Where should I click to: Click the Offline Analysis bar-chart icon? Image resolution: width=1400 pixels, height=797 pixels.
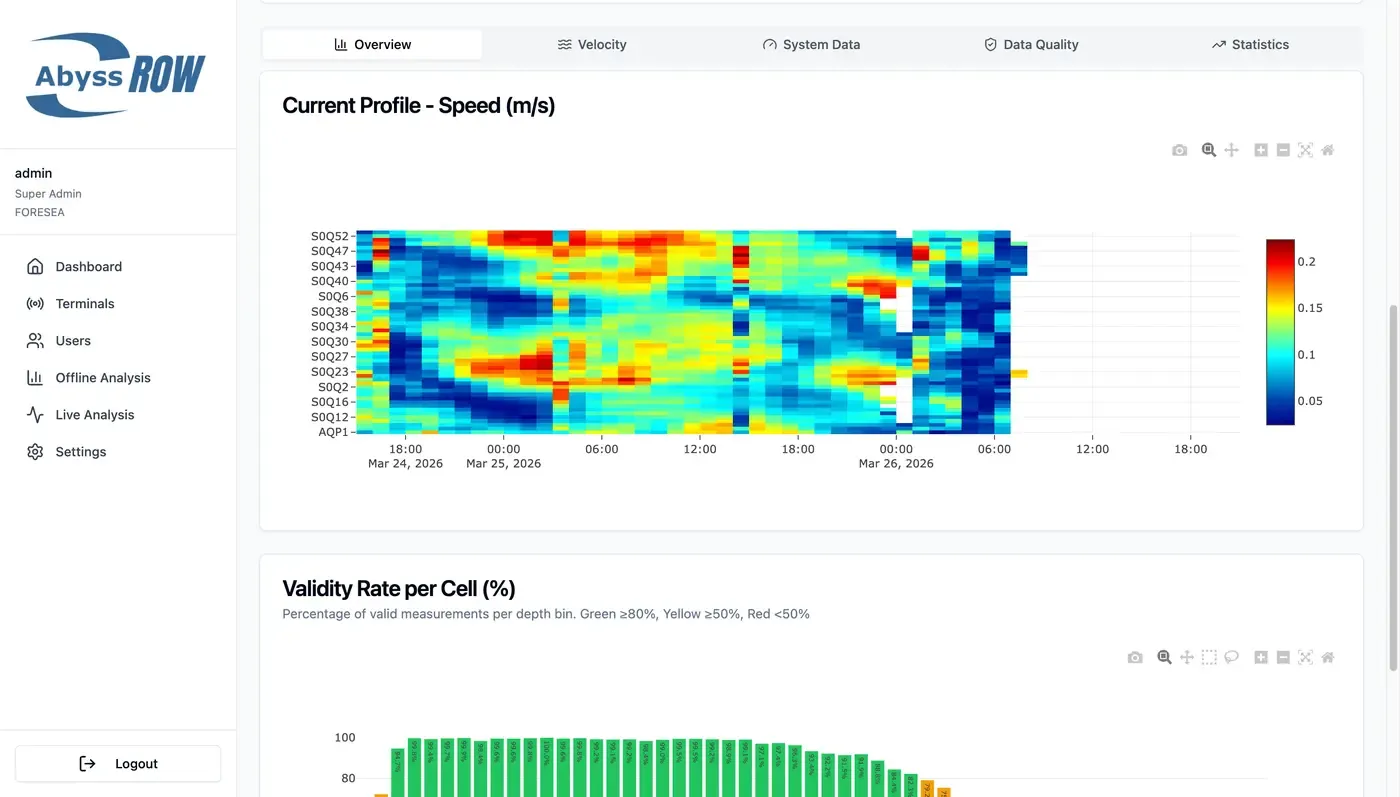pyautogui.click(x=35, y=377)
